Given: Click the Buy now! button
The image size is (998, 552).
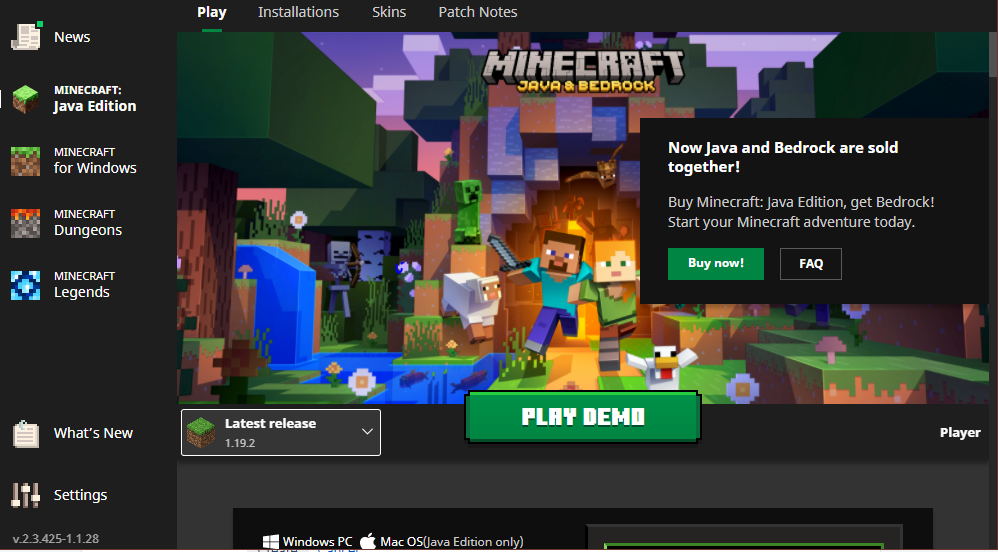Looking at the screenshot, I should point(716,264).
